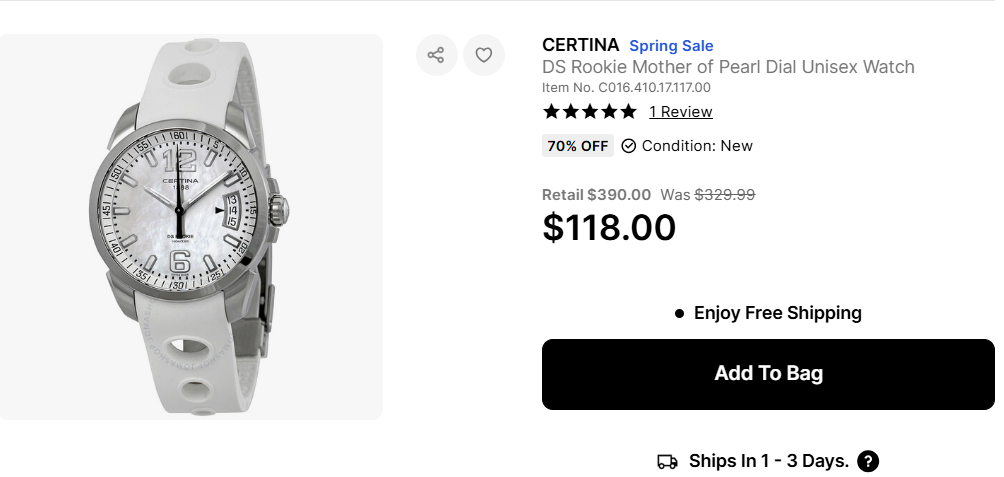Click the share icon button

pyautogui.click(x=436, y=55)
